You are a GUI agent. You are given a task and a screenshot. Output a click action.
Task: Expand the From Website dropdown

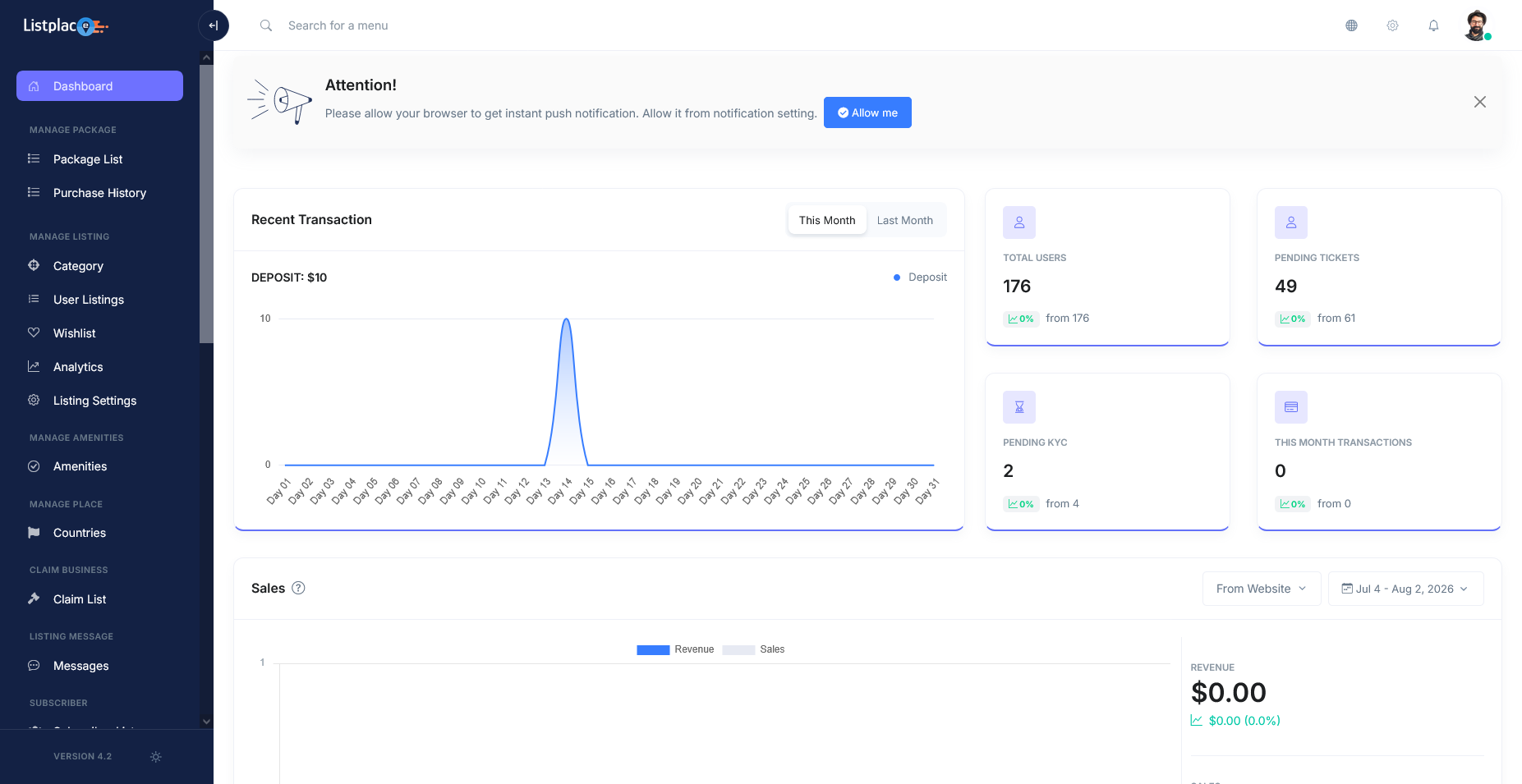click(1261, 589)
